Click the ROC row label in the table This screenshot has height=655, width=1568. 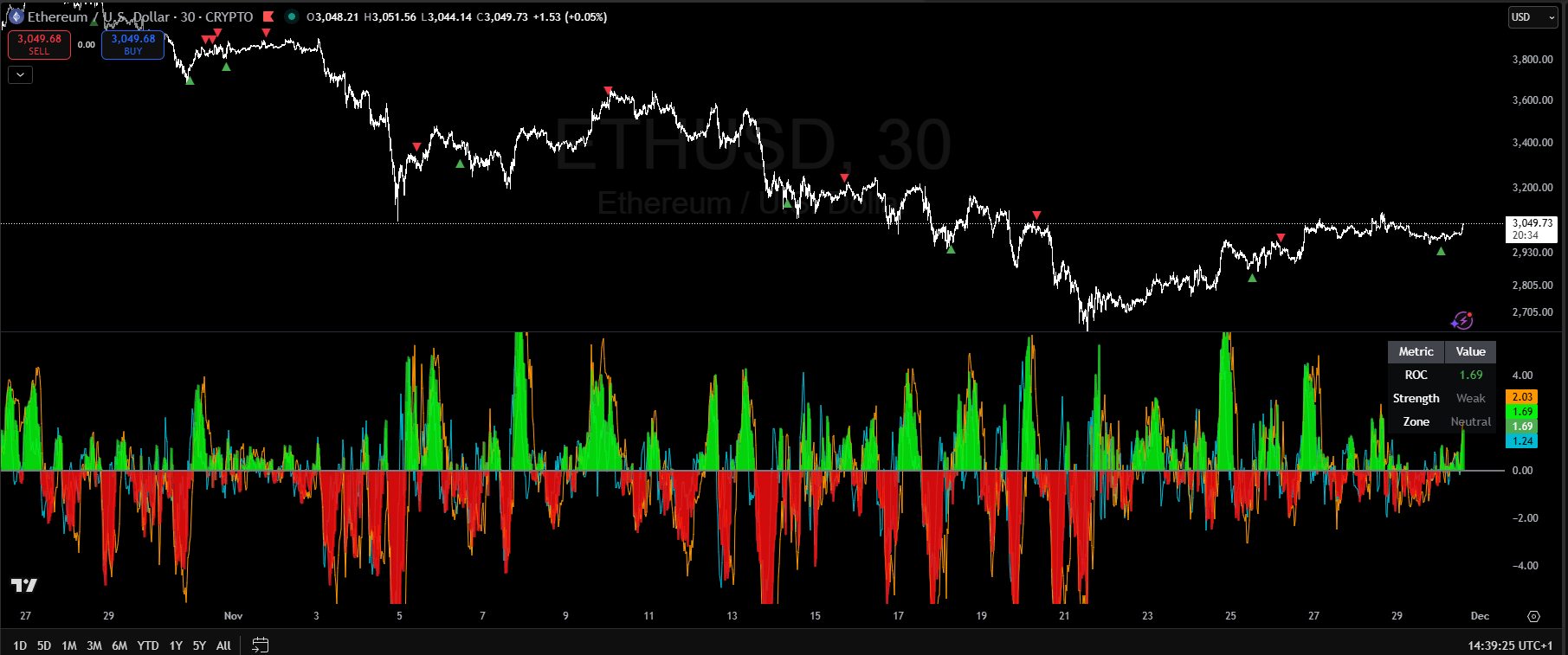tap(1416, 375)
